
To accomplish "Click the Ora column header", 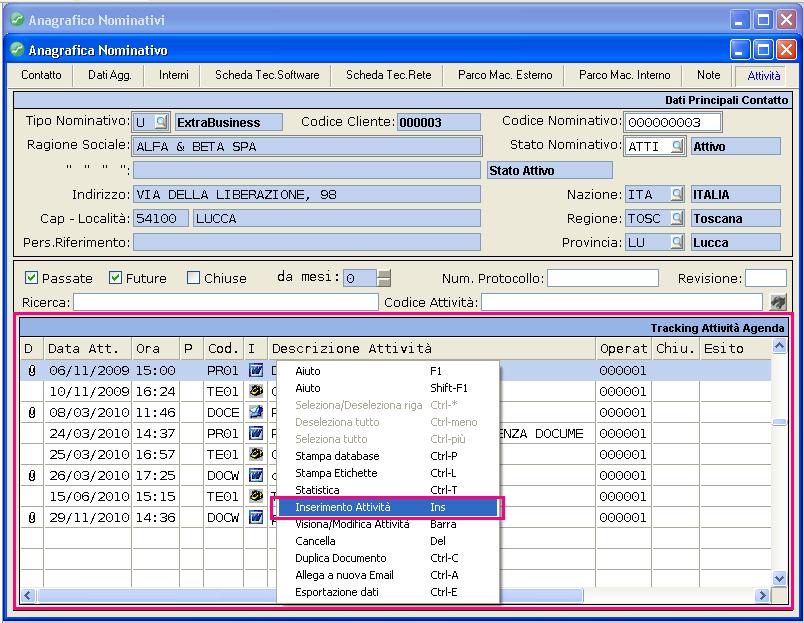I will [x=155, y=349].
